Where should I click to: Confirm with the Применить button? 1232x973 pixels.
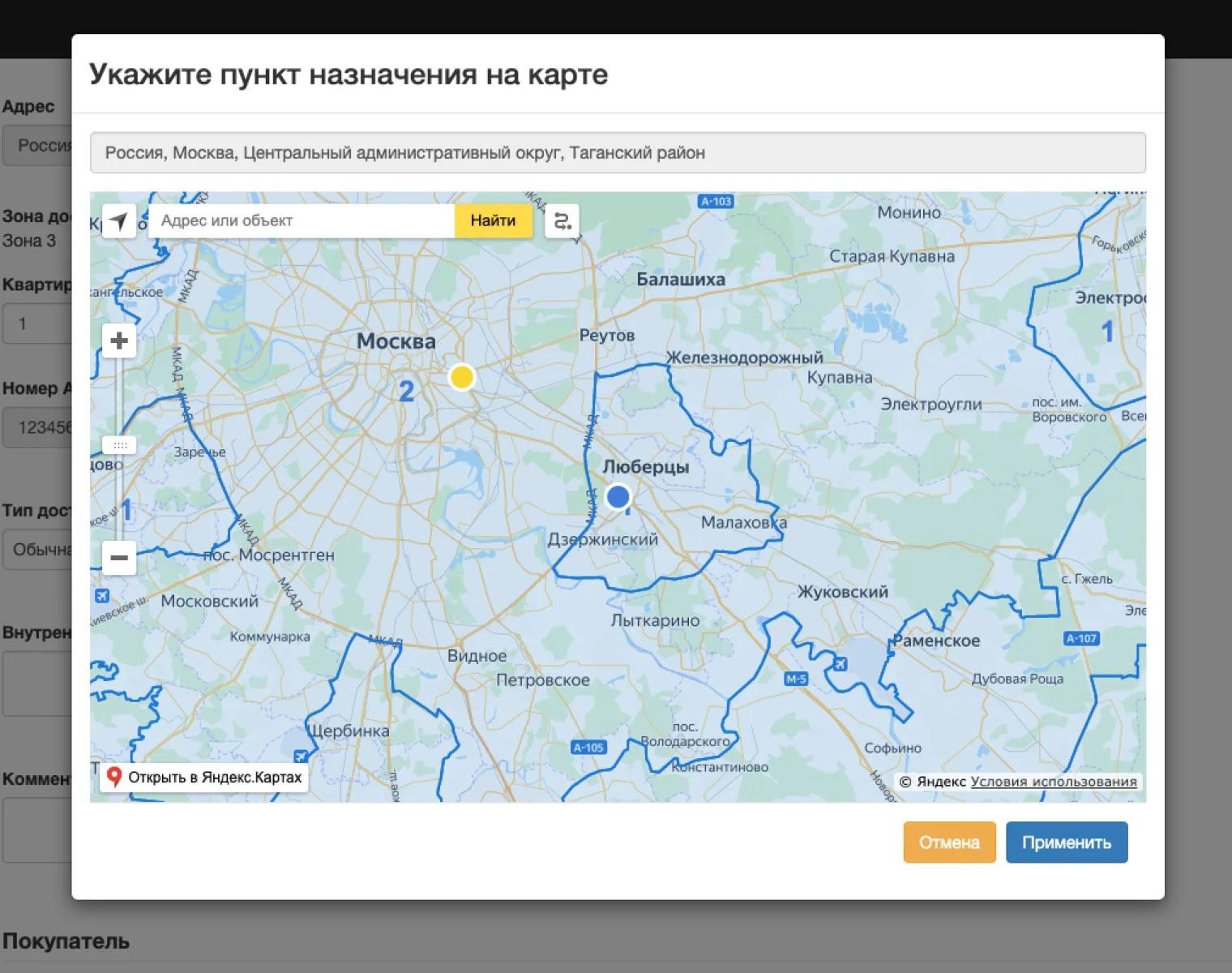[x=1066, y=842]
